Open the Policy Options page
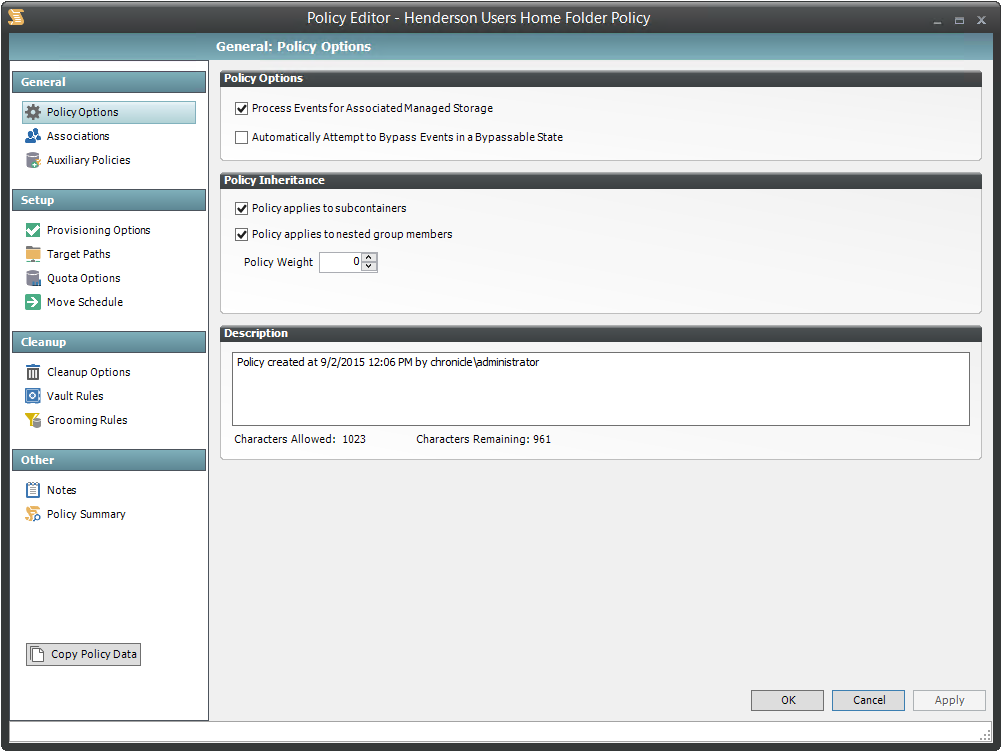1002x753 pixels. (109, 112)
